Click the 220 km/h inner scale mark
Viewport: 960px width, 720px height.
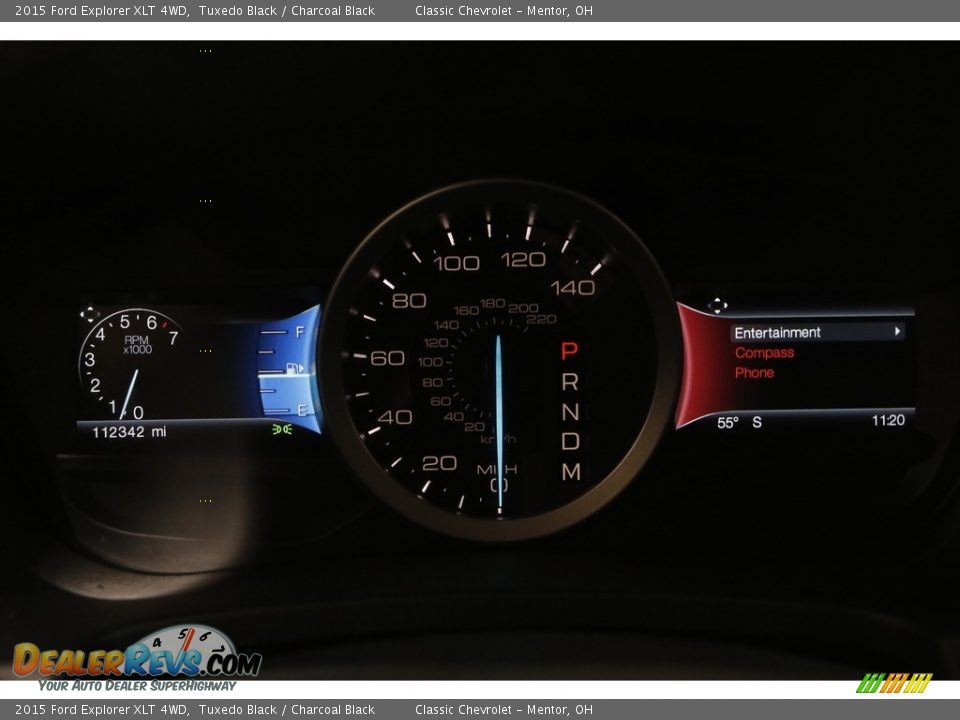pyautogui.click(x=541, y=319)
